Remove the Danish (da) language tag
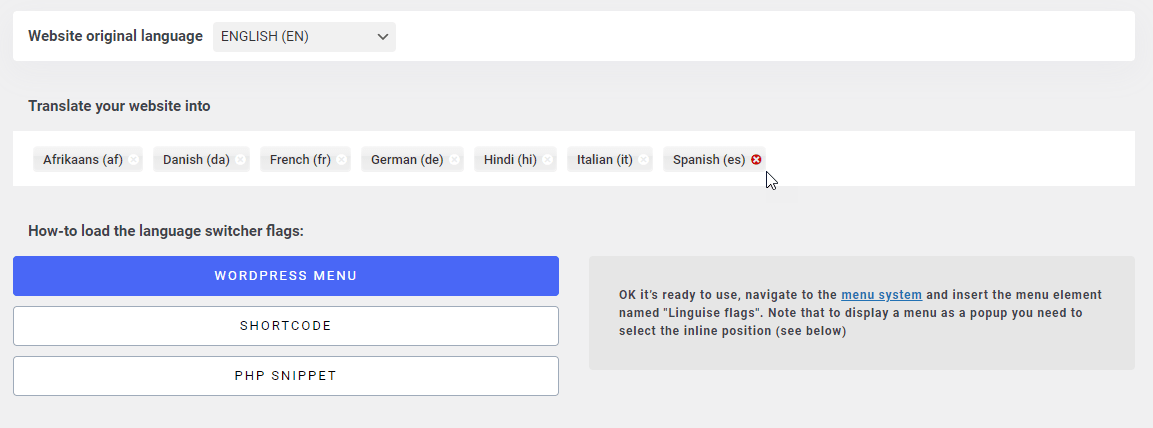This screenshot has height=428, width=1153. pos(241,160)
